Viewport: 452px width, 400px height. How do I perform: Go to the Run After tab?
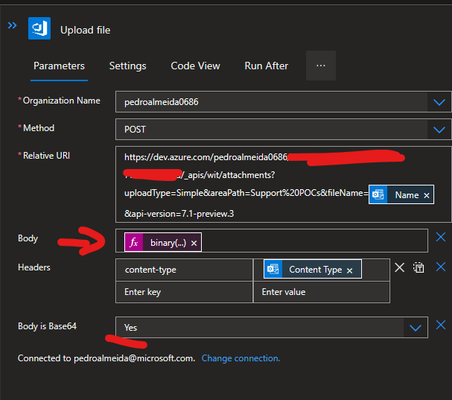[266, 66]
